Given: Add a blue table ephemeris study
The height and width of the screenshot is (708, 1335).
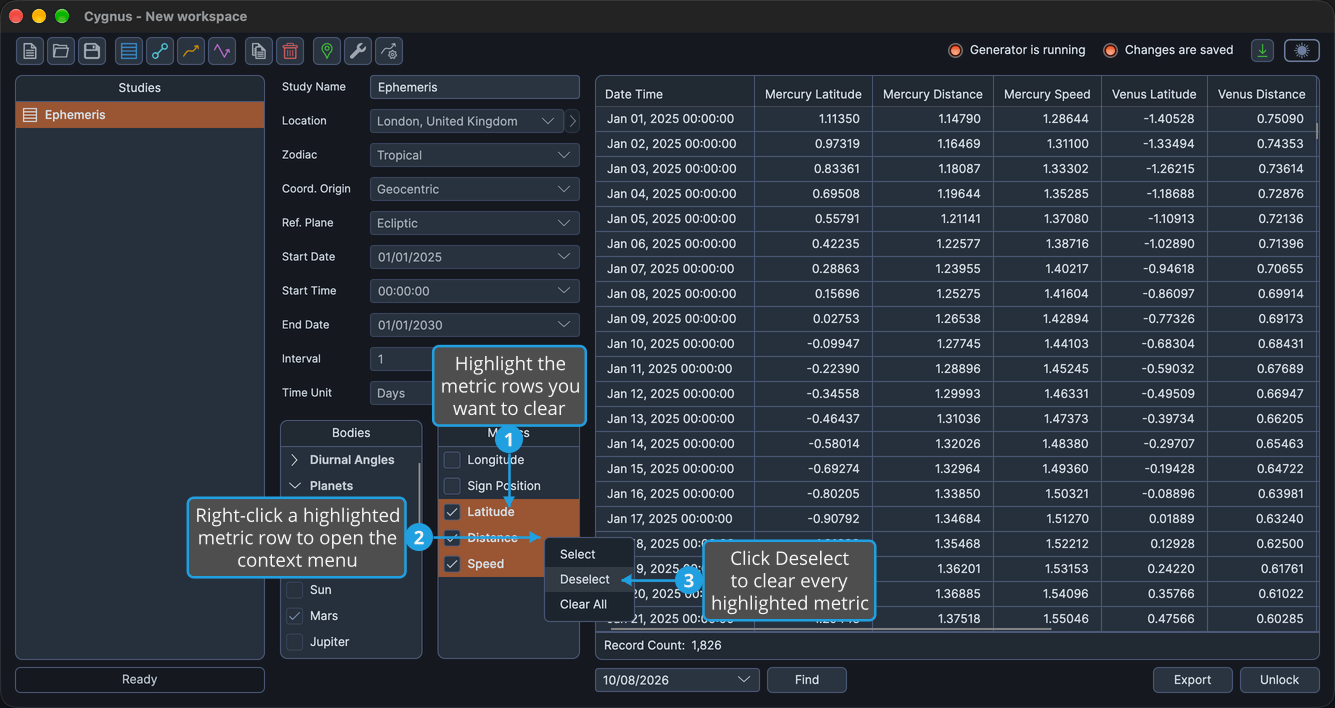Looking at the screenshot, I should pos(128,51).
